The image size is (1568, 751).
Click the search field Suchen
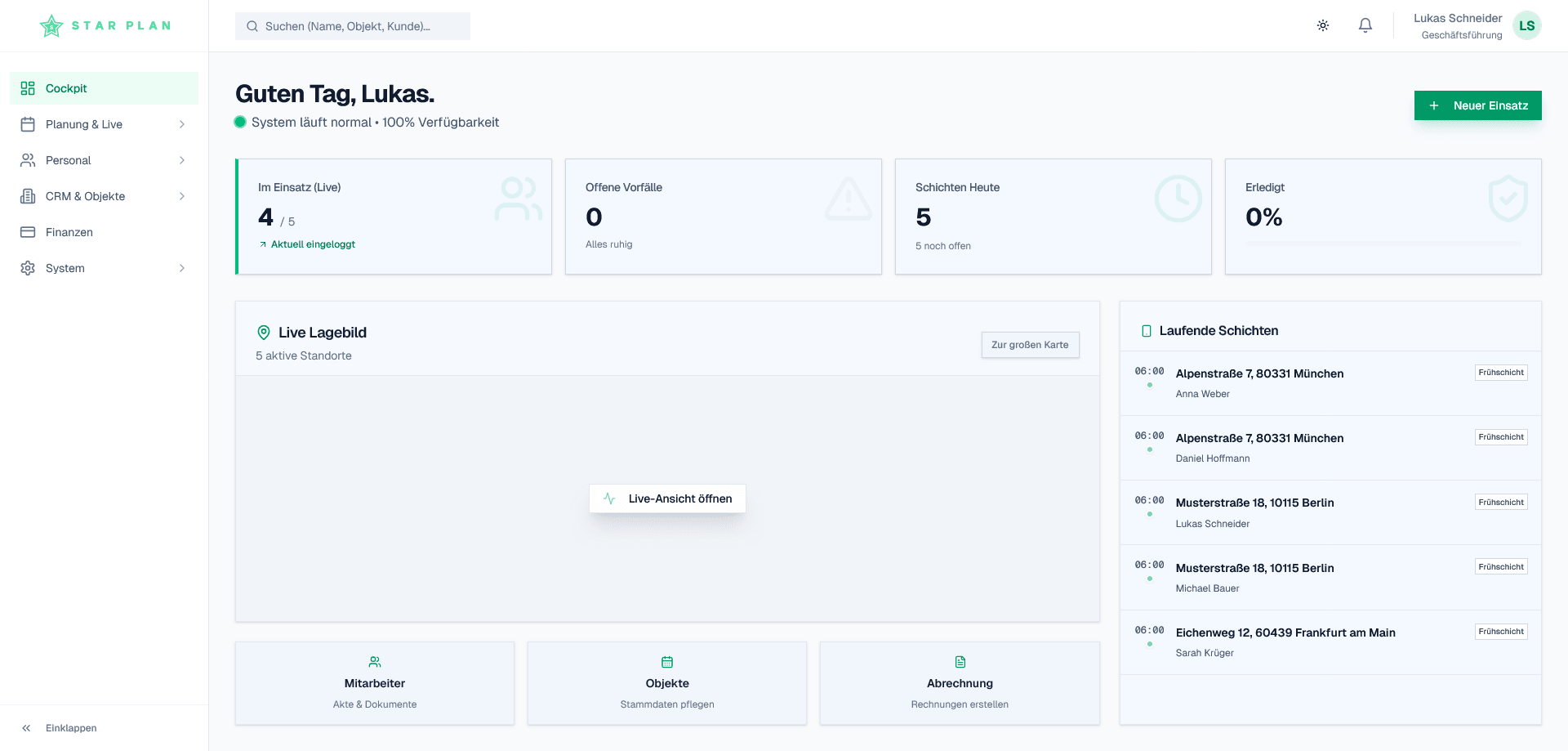click(x=353, y=25)
